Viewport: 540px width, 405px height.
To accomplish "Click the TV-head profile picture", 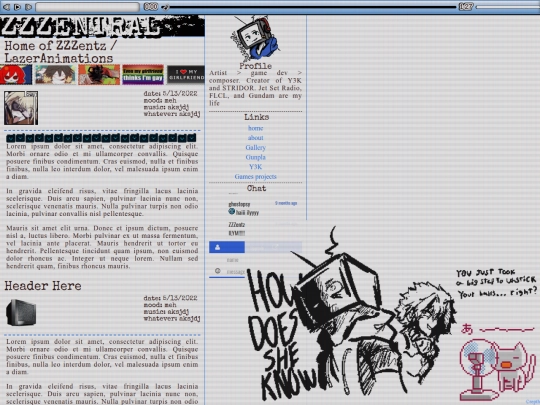I will click(x=255, y=39).
